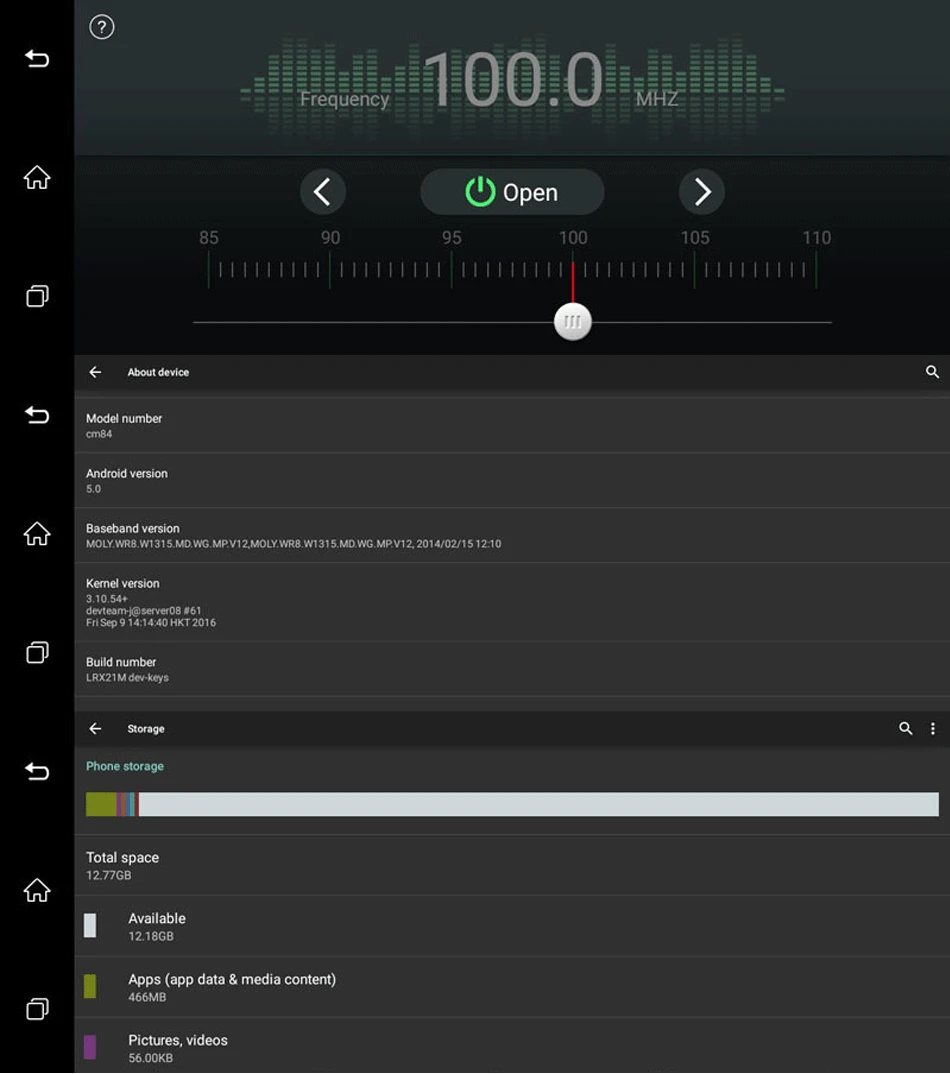
Task: Open the three-dot overflow menu in Storage
Action: pyautogui.click(x=933, y=729)
